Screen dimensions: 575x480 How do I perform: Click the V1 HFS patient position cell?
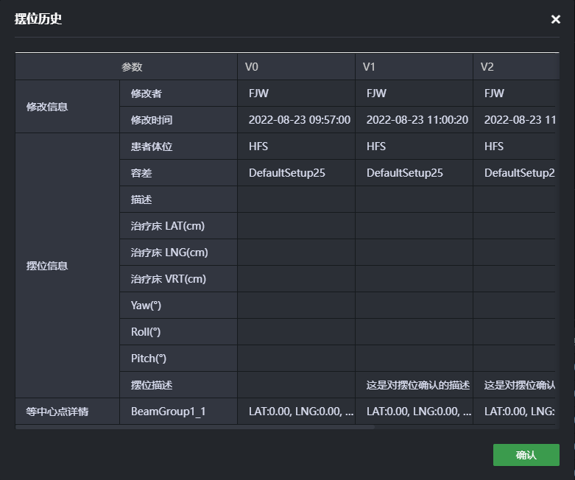click(414, 146)
